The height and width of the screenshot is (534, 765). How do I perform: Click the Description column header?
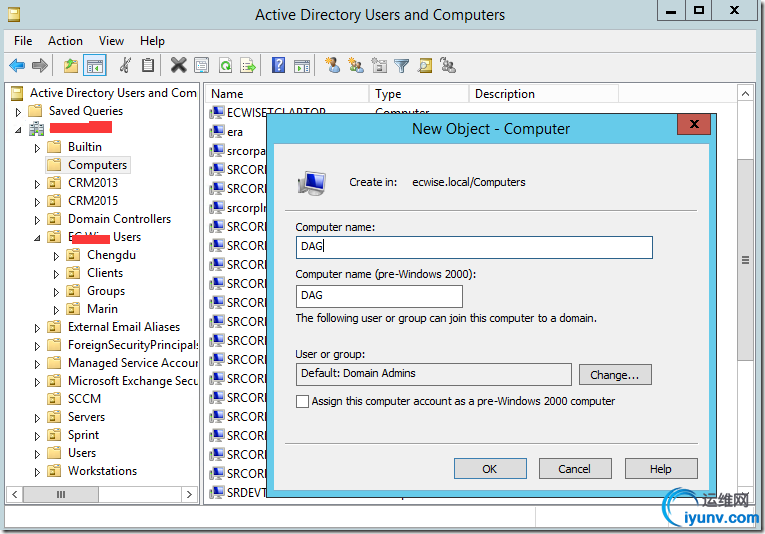tap(544, 94)
